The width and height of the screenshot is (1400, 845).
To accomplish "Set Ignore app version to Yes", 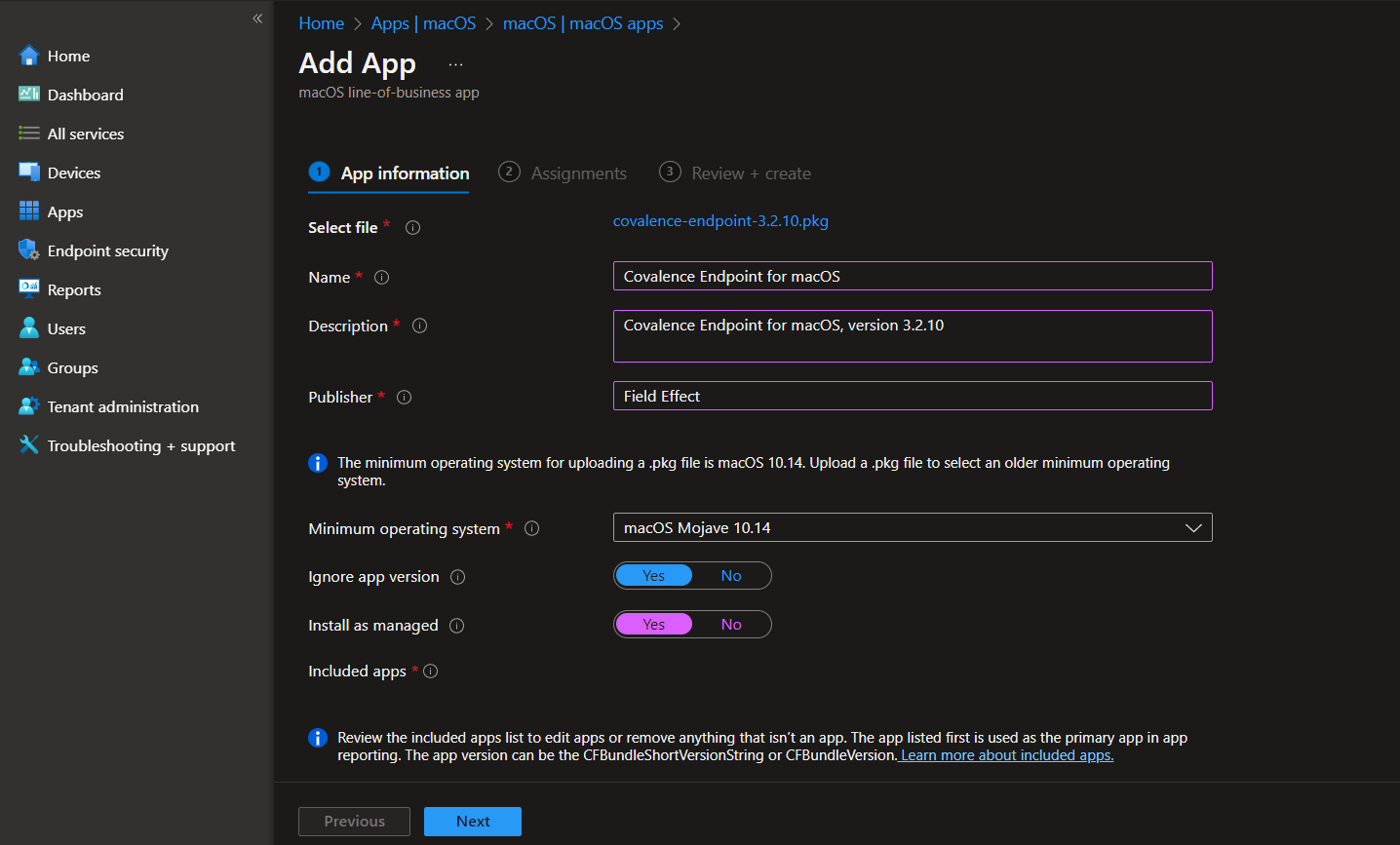I will click(654, 576).
